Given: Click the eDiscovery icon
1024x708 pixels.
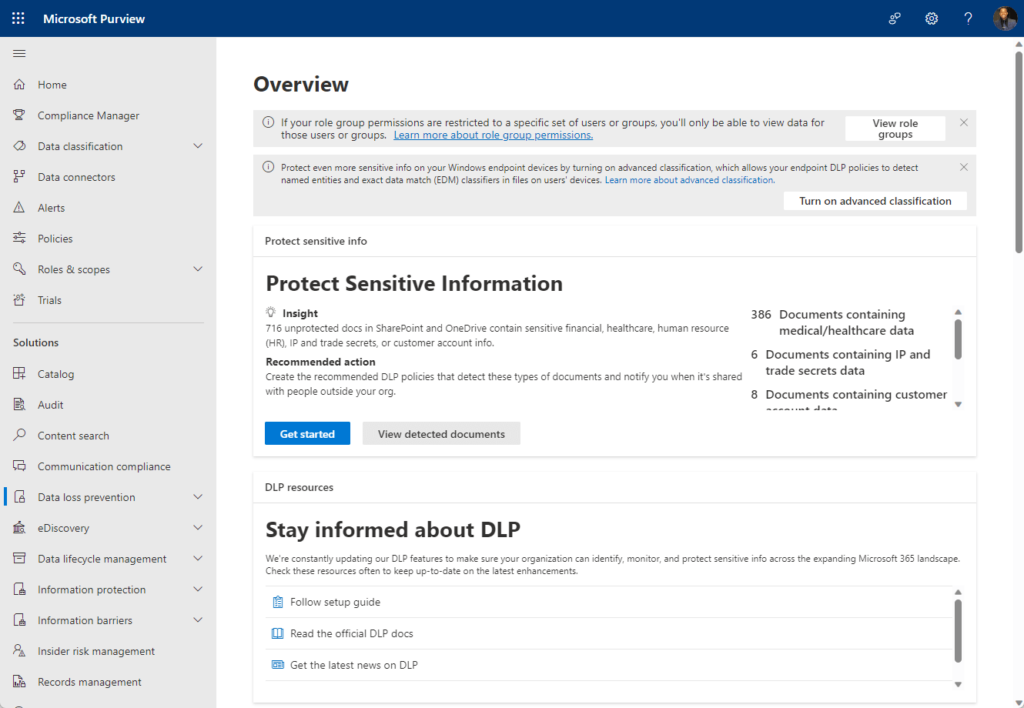Looking at the screenshot, I should coord(20,528).
